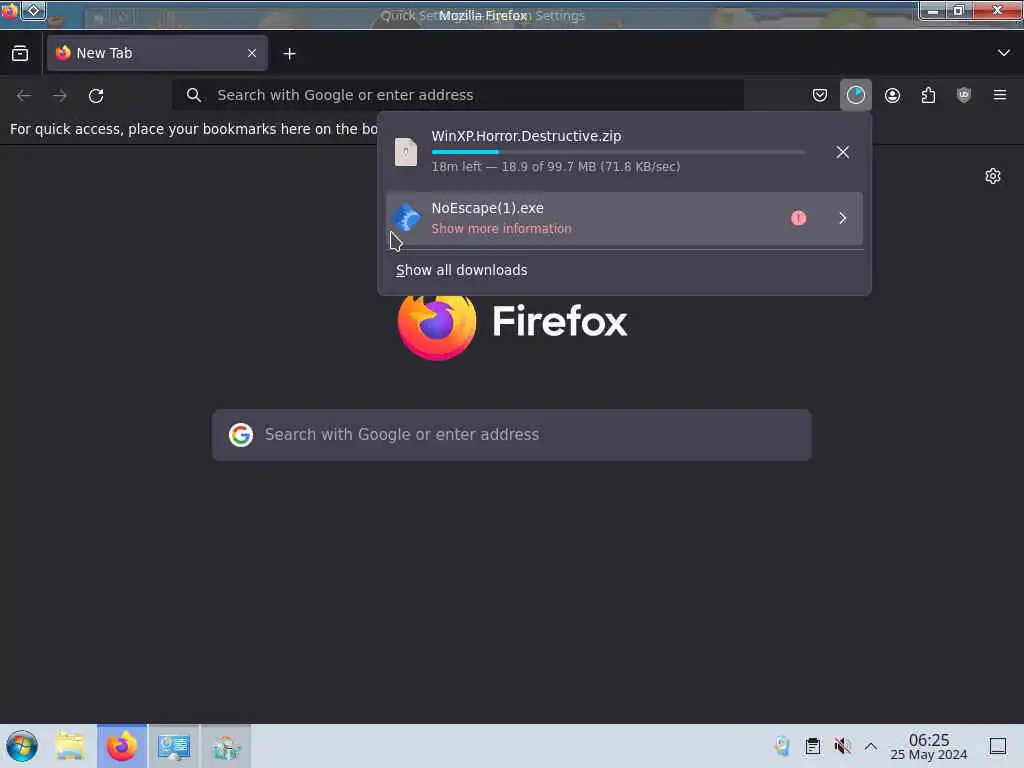Expand NoEscape(1).exe details arrow
The width and height of the screenshot is (1024, 768).
coord(842,218)
